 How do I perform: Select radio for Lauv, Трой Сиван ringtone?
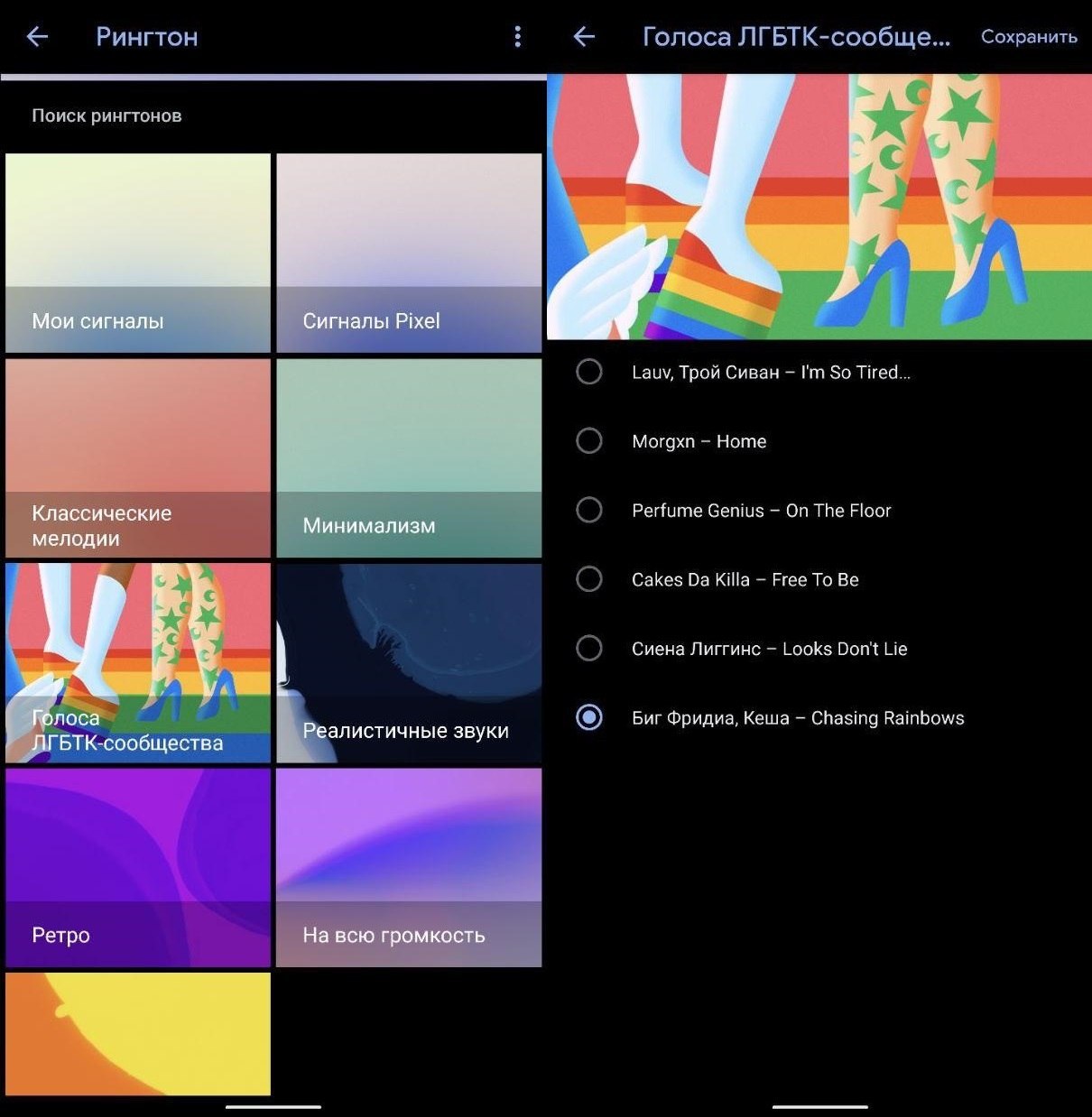tap(589, 372)
